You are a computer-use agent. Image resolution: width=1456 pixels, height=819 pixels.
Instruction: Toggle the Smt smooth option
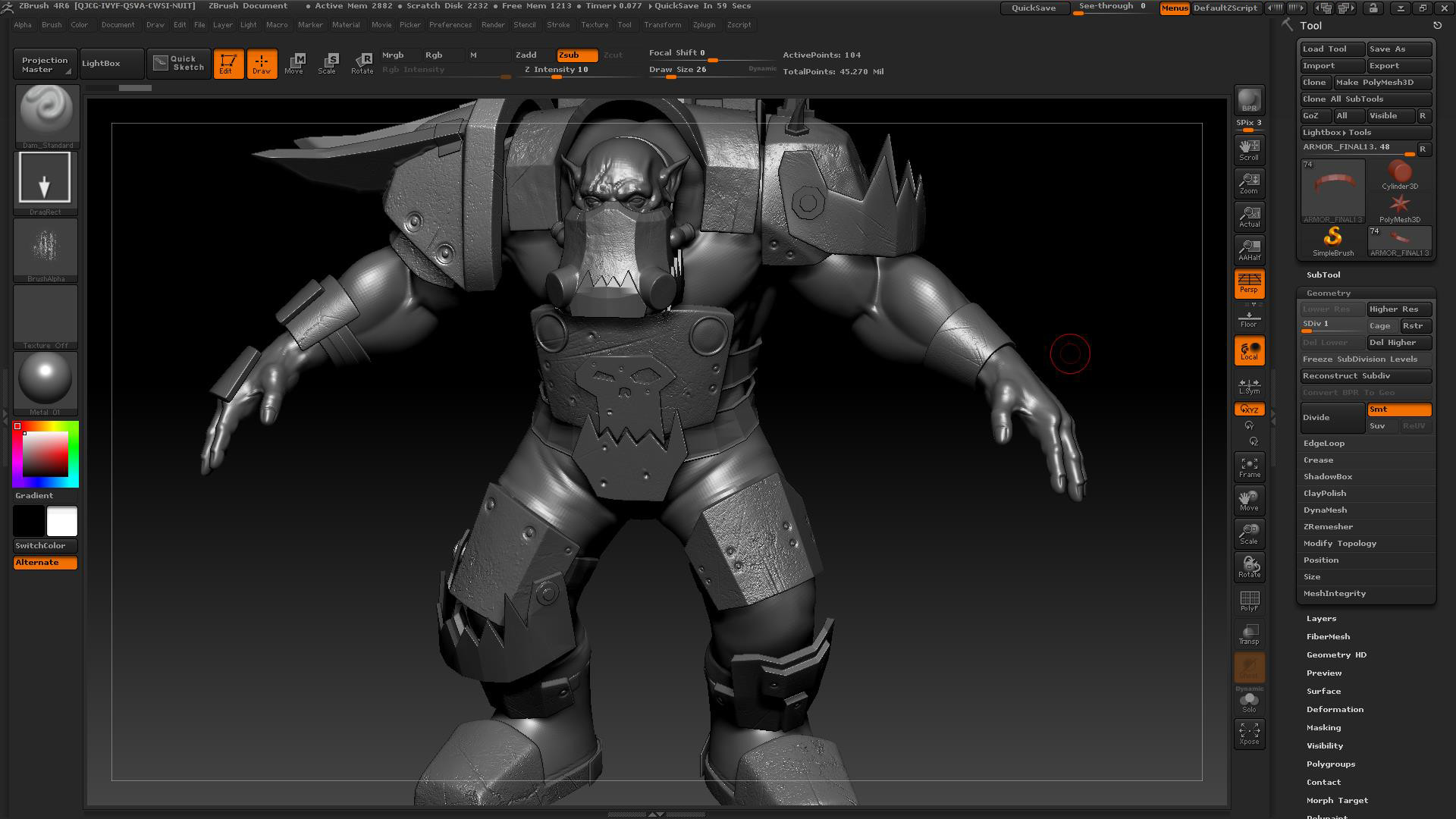point(1398,409)
